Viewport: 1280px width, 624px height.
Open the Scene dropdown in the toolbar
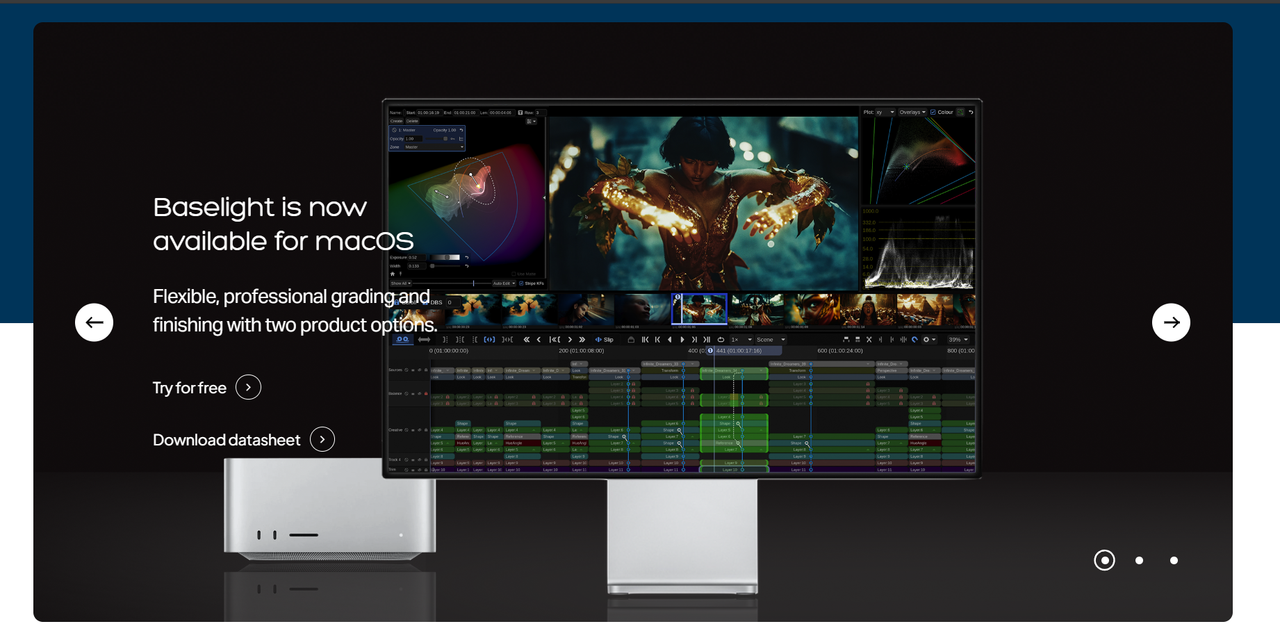pyautogui.click(x=771, y=340)
